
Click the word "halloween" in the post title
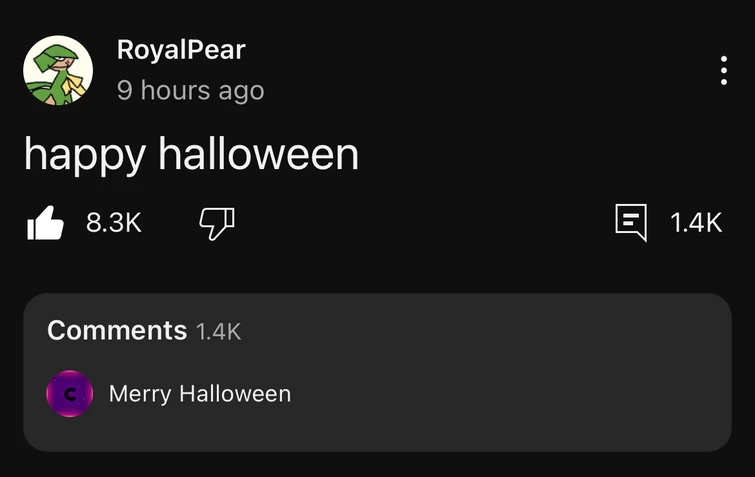pyautogui.click(x=258, y=154)
